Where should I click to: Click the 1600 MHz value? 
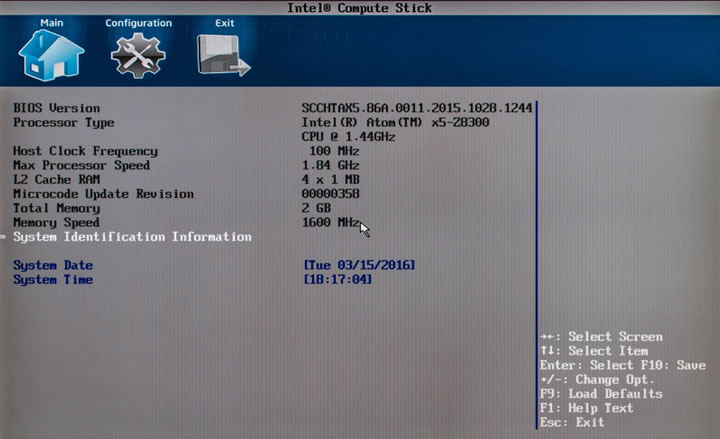click(x=331, y=222)
